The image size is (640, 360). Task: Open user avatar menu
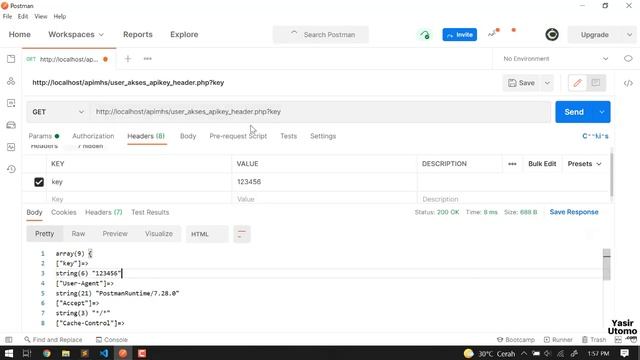click(552, 35)
